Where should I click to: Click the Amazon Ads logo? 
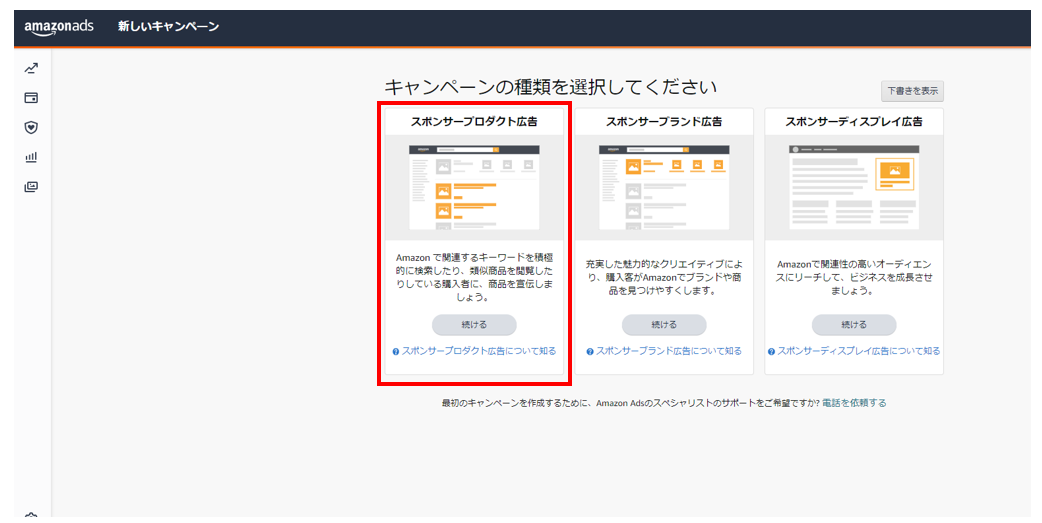pyautogui.click(x=59, y=28)
